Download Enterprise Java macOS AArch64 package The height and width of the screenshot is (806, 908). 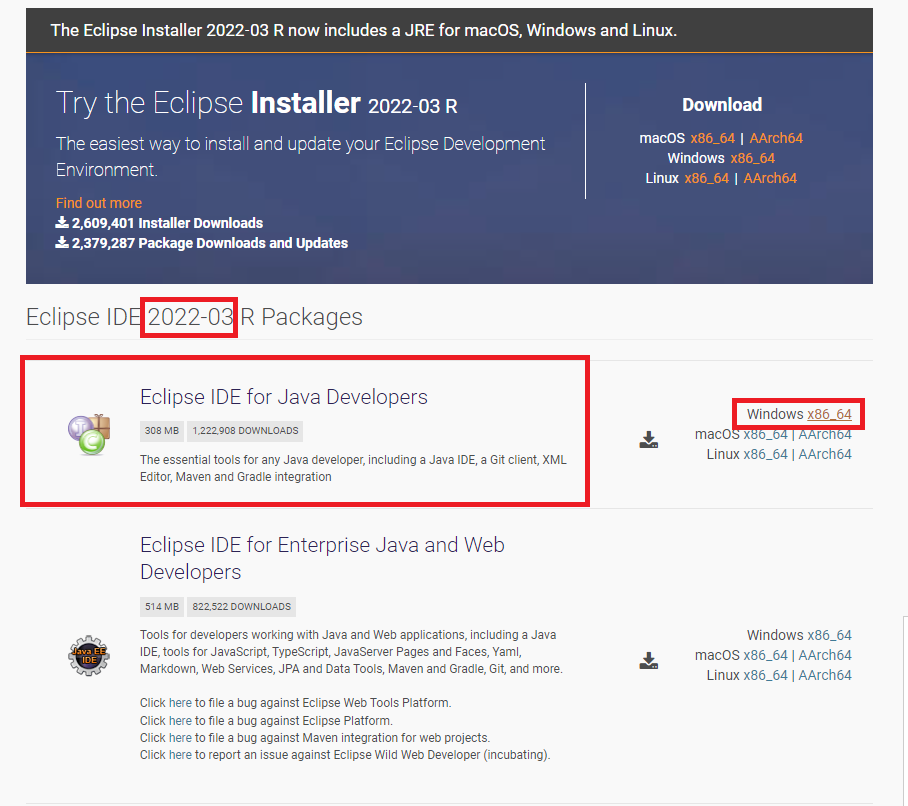pyautogui.click(x=825, y=655)
